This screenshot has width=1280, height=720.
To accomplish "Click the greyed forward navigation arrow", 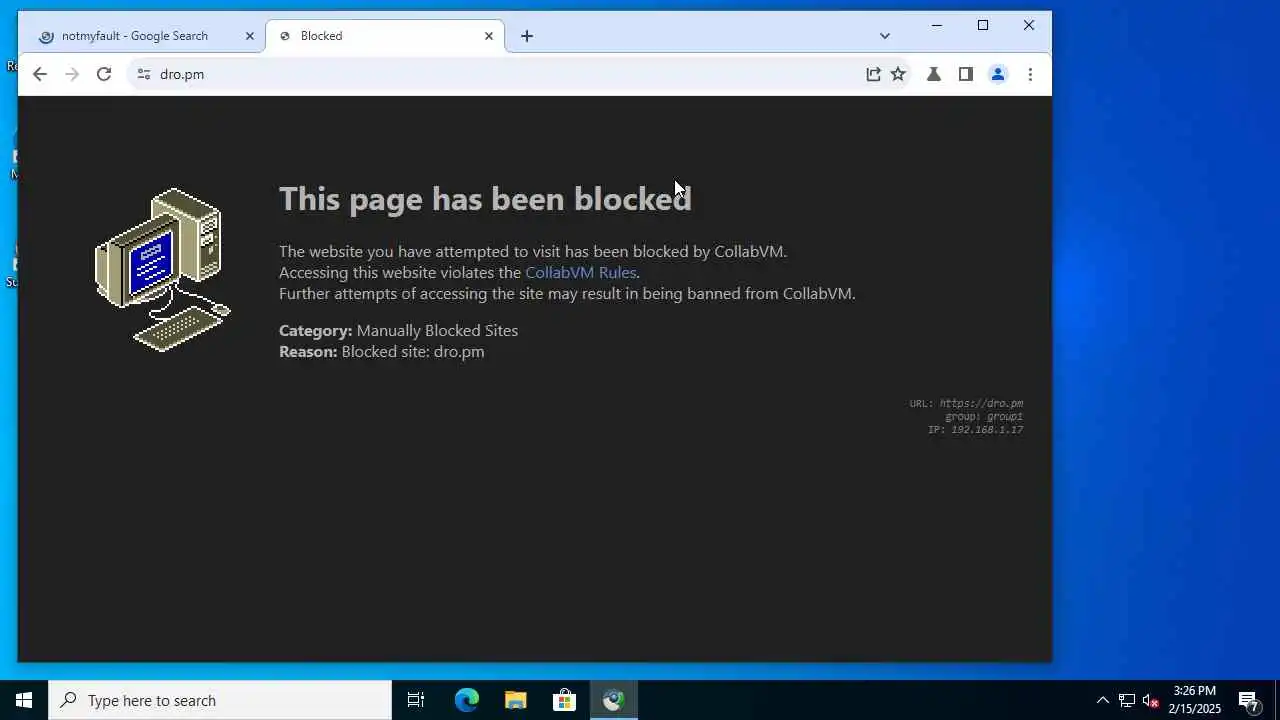I will [72, 74].
